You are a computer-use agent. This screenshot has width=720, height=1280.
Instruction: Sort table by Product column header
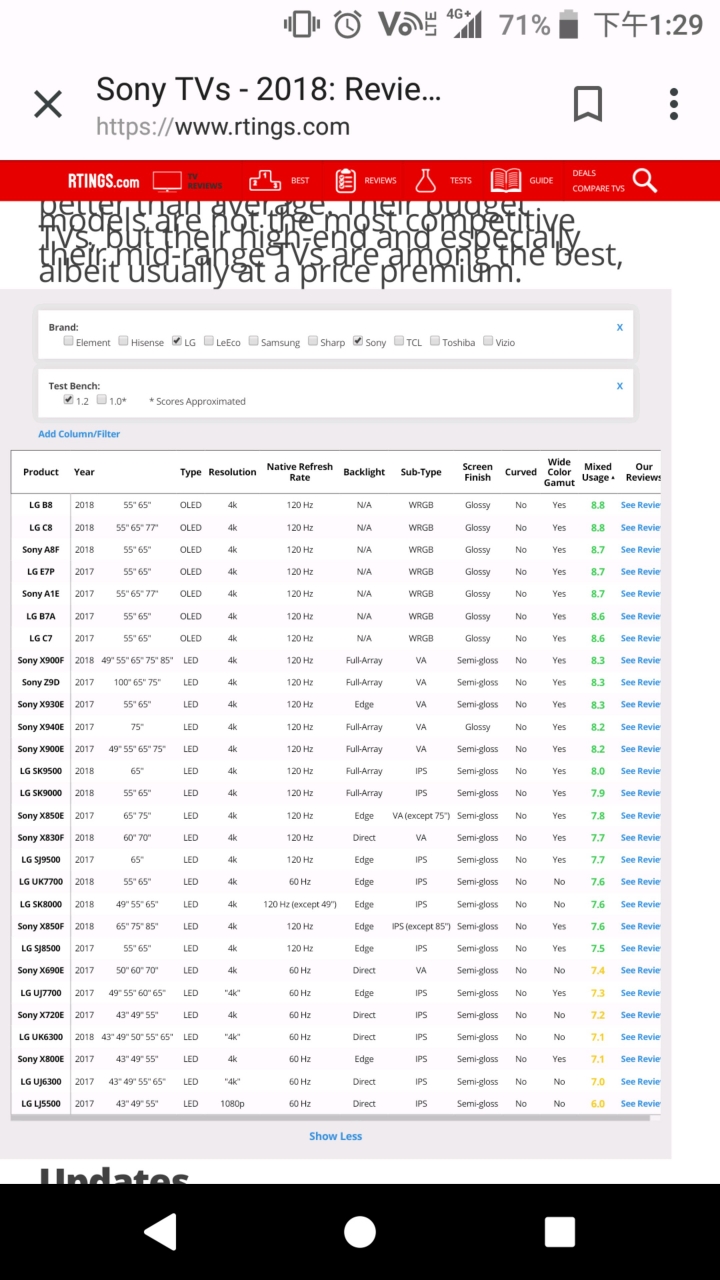point(41,472)
